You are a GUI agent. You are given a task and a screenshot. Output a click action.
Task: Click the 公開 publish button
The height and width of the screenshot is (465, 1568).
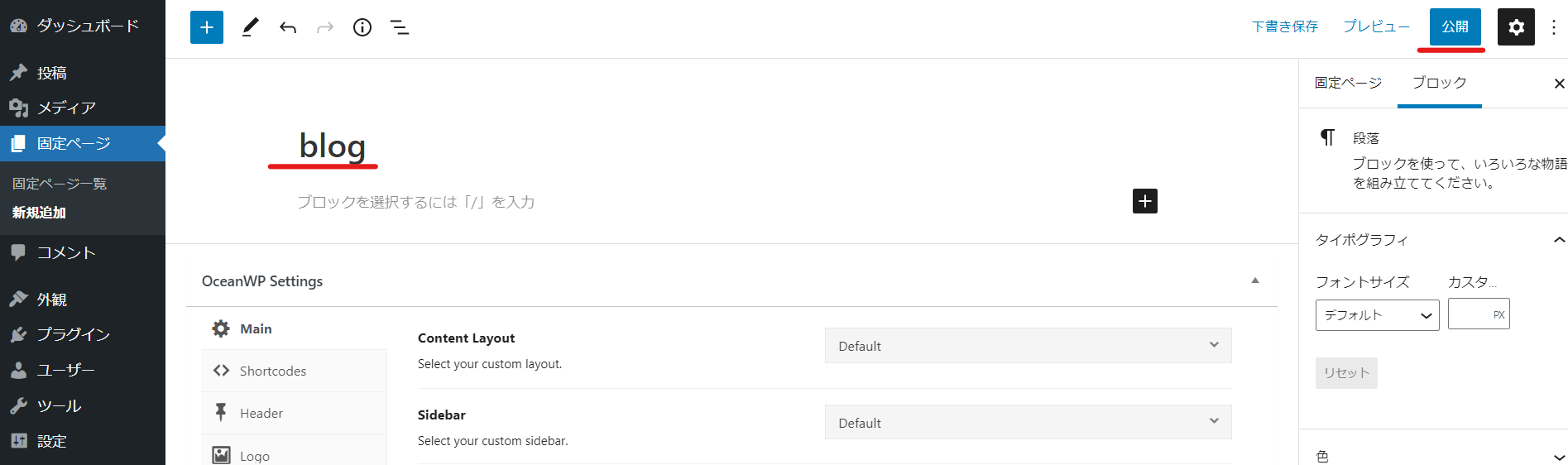[1455, 26]
